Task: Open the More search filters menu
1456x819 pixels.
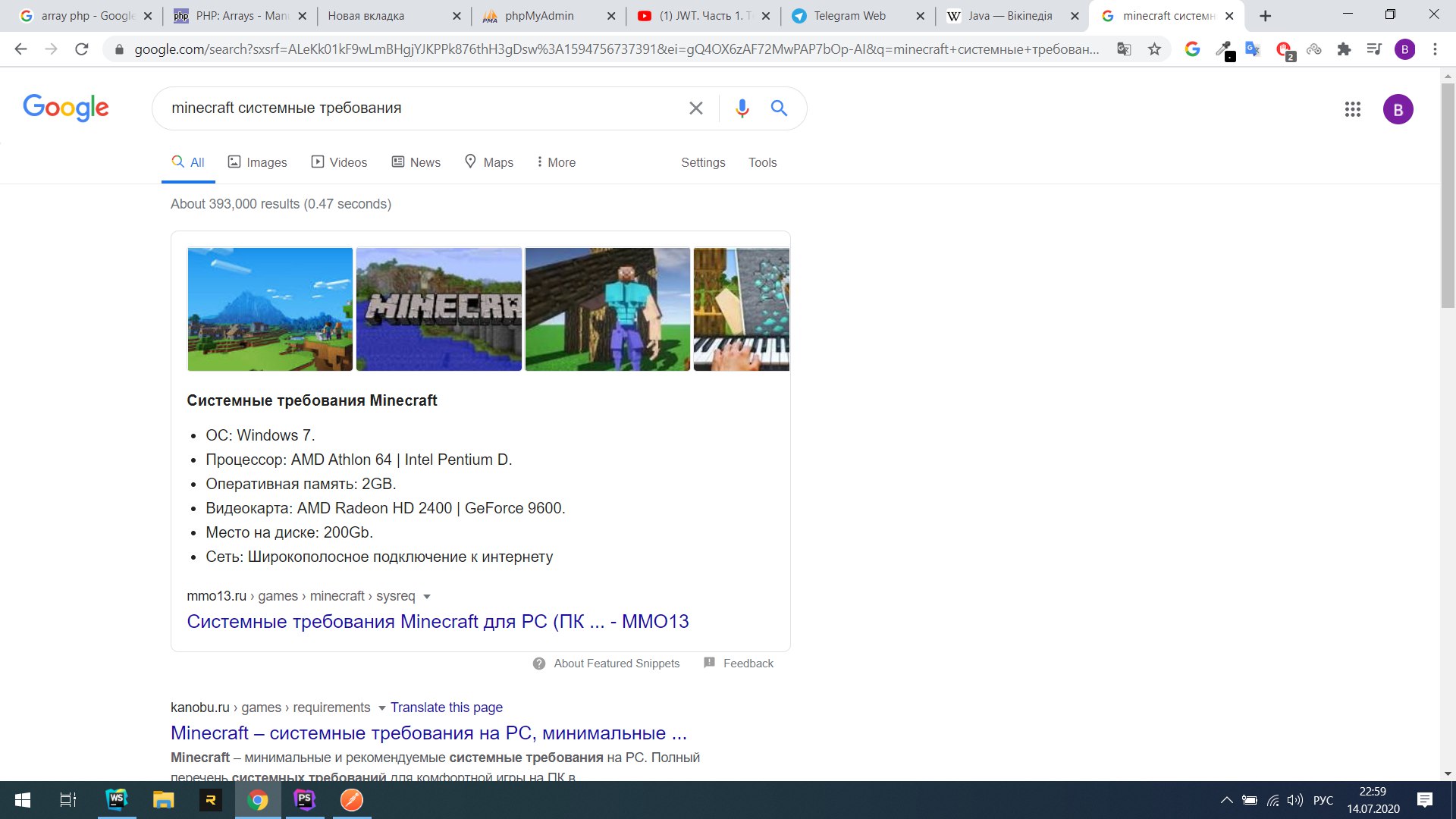Action: pos(556,162)
